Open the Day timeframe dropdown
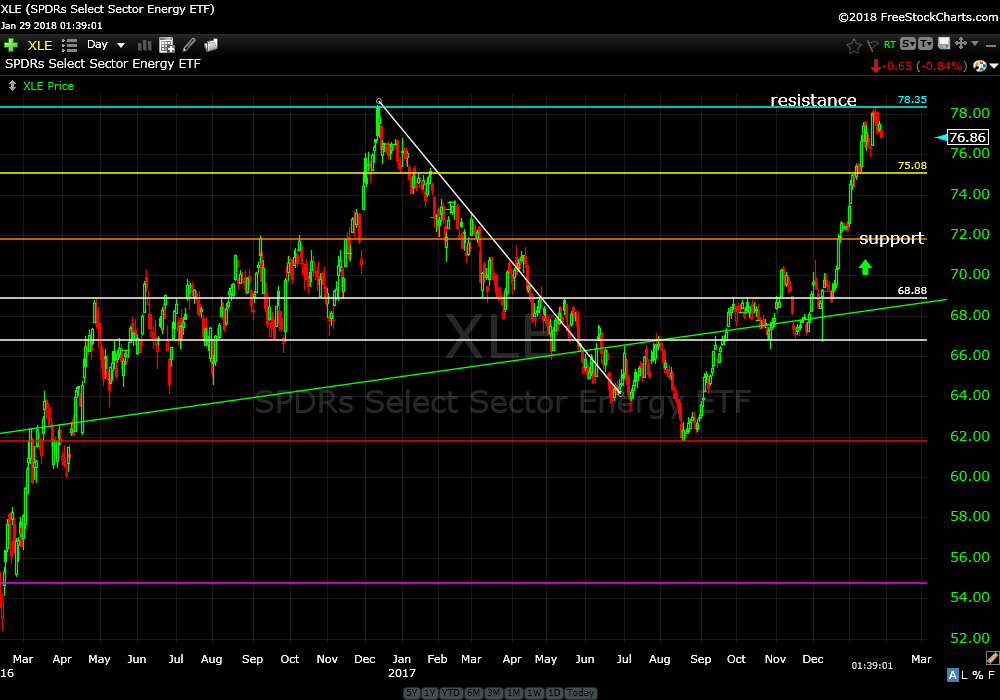 106,45
